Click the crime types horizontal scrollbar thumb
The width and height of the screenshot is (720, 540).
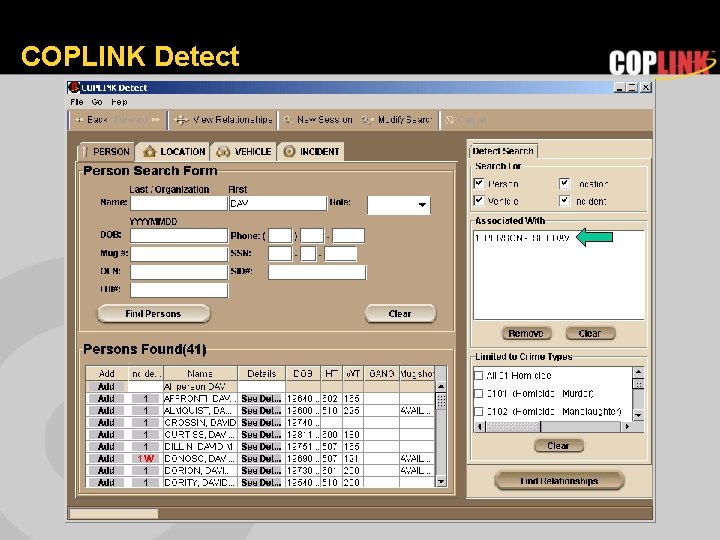coord(513,427)
